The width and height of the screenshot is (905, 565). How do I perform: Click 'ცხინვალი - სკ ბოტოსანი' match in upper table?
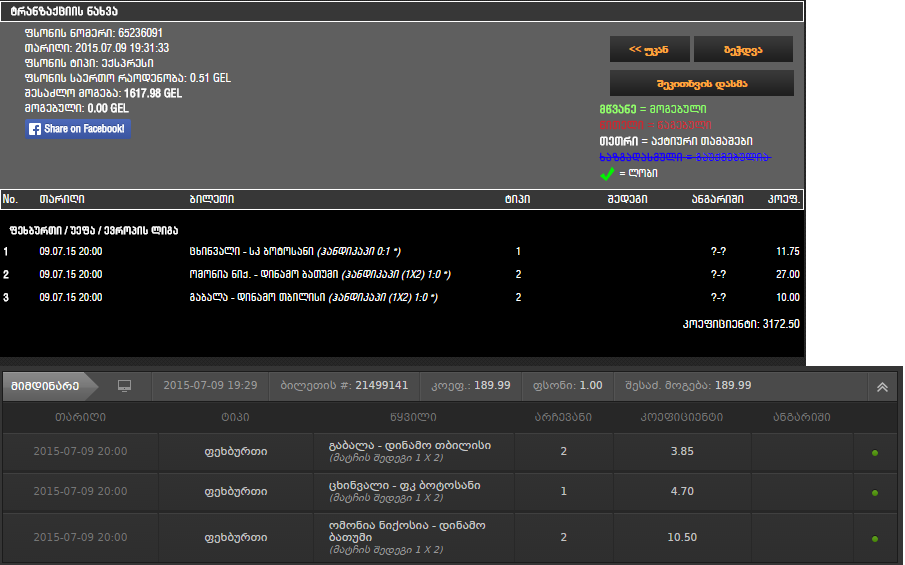295,252
